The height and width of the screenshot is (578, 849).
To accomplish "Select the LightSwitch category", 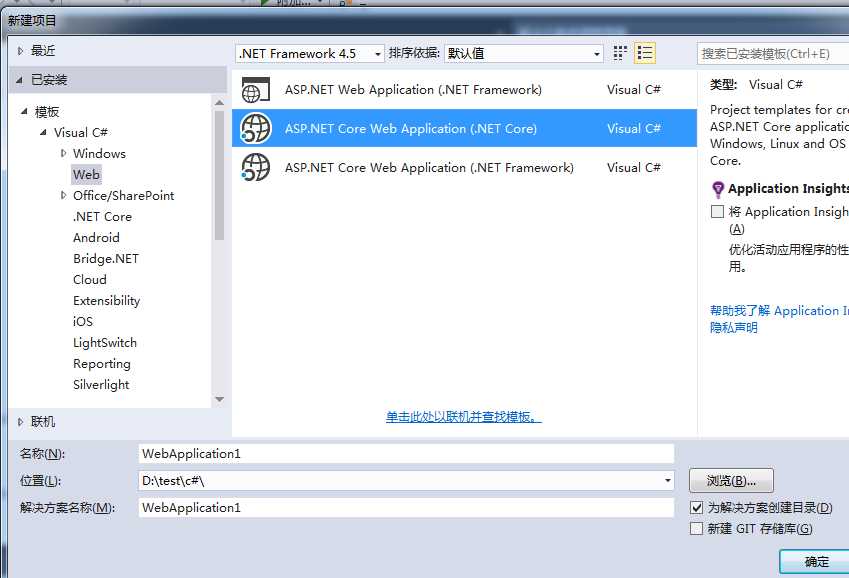I will tap(105, 343).
